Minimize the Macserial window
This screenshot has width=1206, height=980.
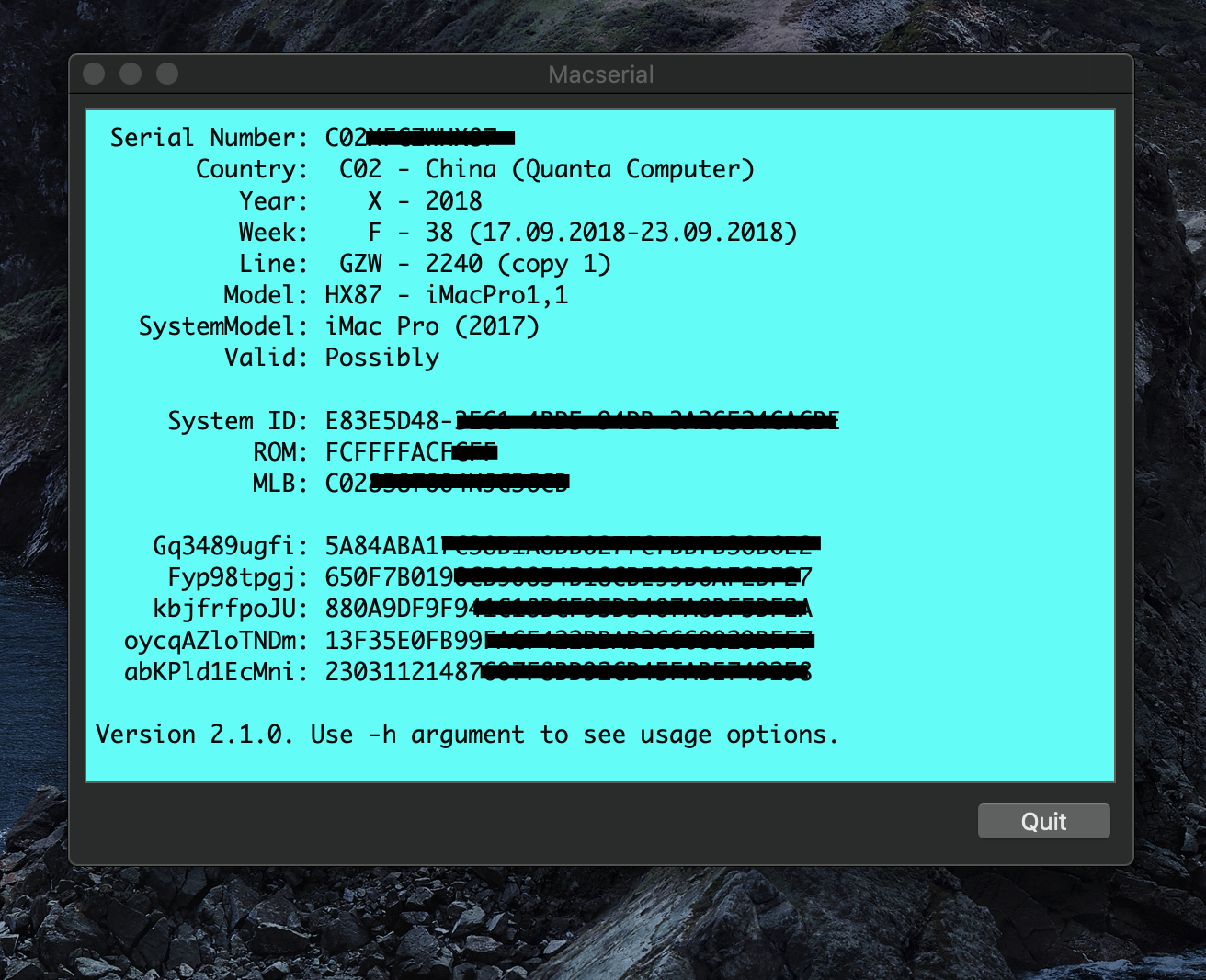pos(131,74)
